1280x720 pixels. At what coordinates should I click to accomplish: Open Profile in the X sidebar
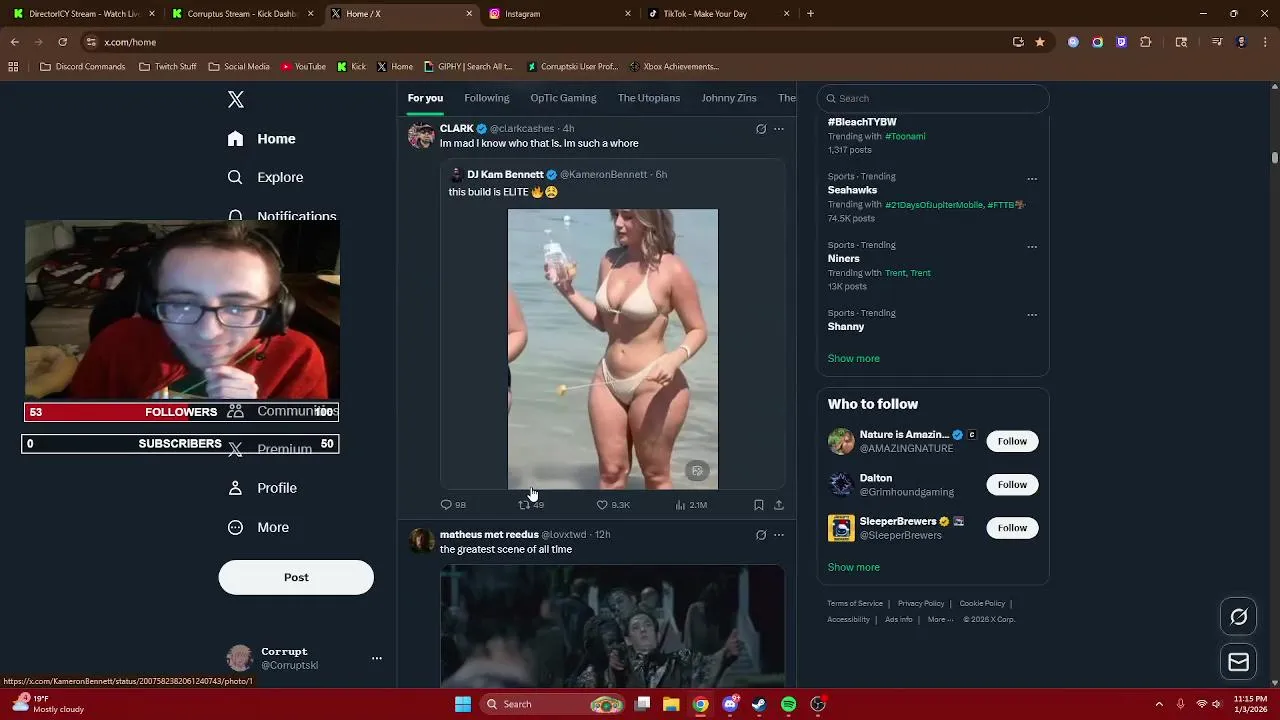pyautogui.click(x=262, y=488)
